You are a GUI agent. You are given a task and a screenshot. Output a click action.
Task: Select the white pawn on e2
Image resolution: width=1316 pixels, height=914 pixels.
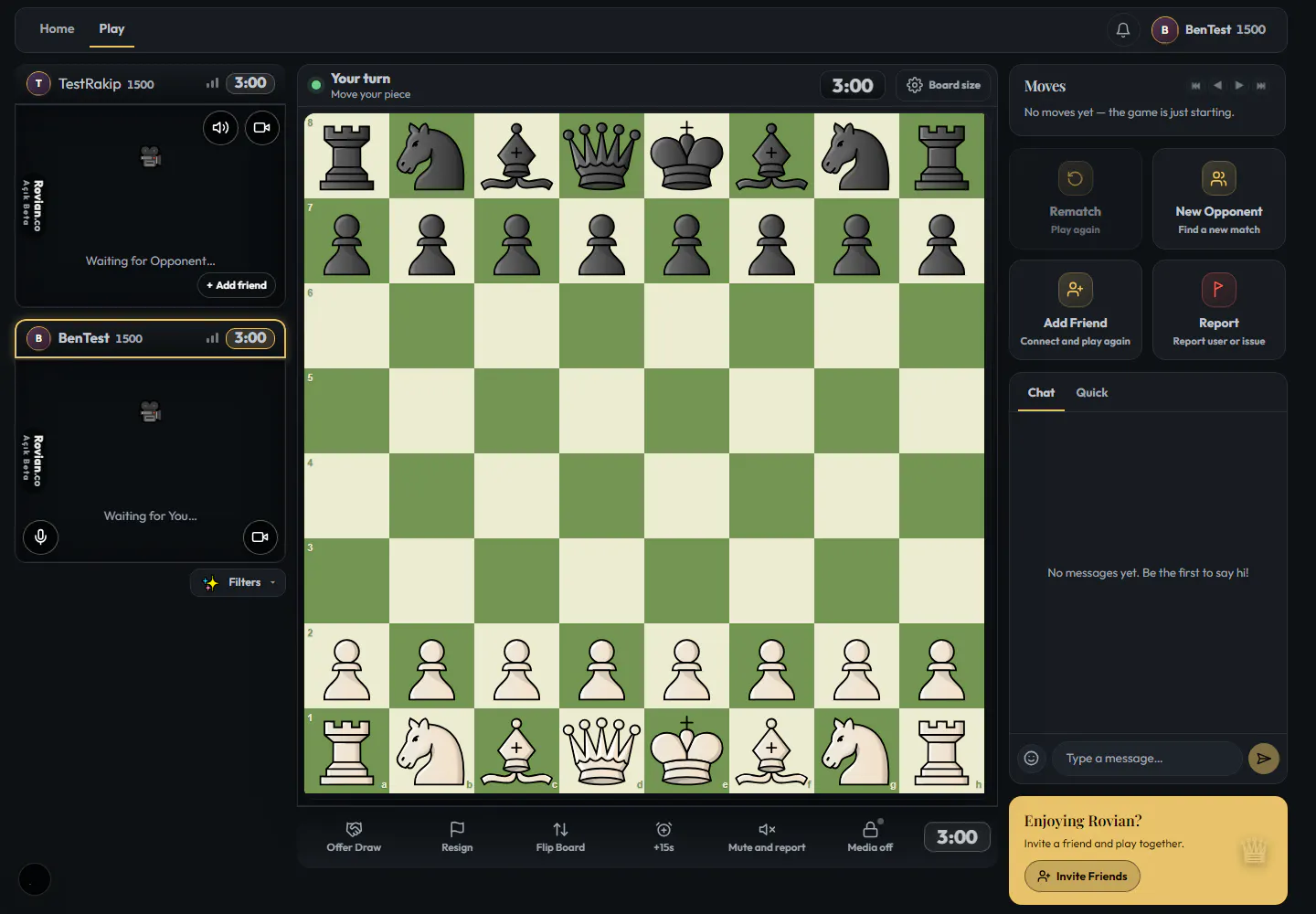click(x=686, y=666)
